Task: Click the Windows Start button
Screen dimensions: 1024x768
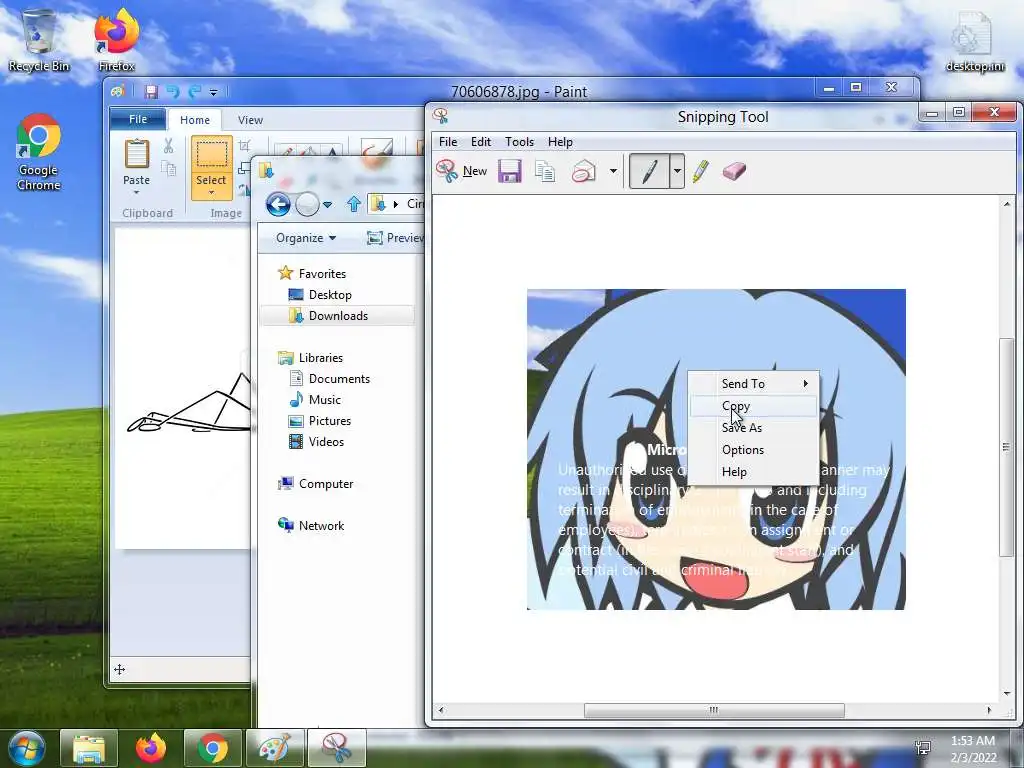Action: coord(27,748)
